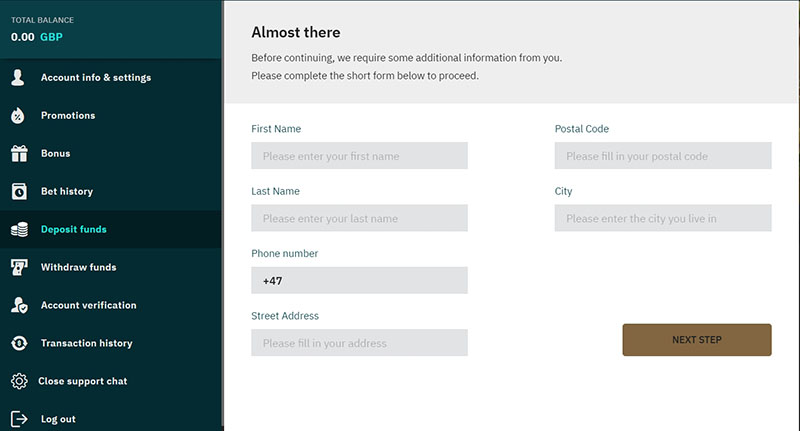Click the Bet history clock icon
800x431 pixels.
[x=19, y=191]
